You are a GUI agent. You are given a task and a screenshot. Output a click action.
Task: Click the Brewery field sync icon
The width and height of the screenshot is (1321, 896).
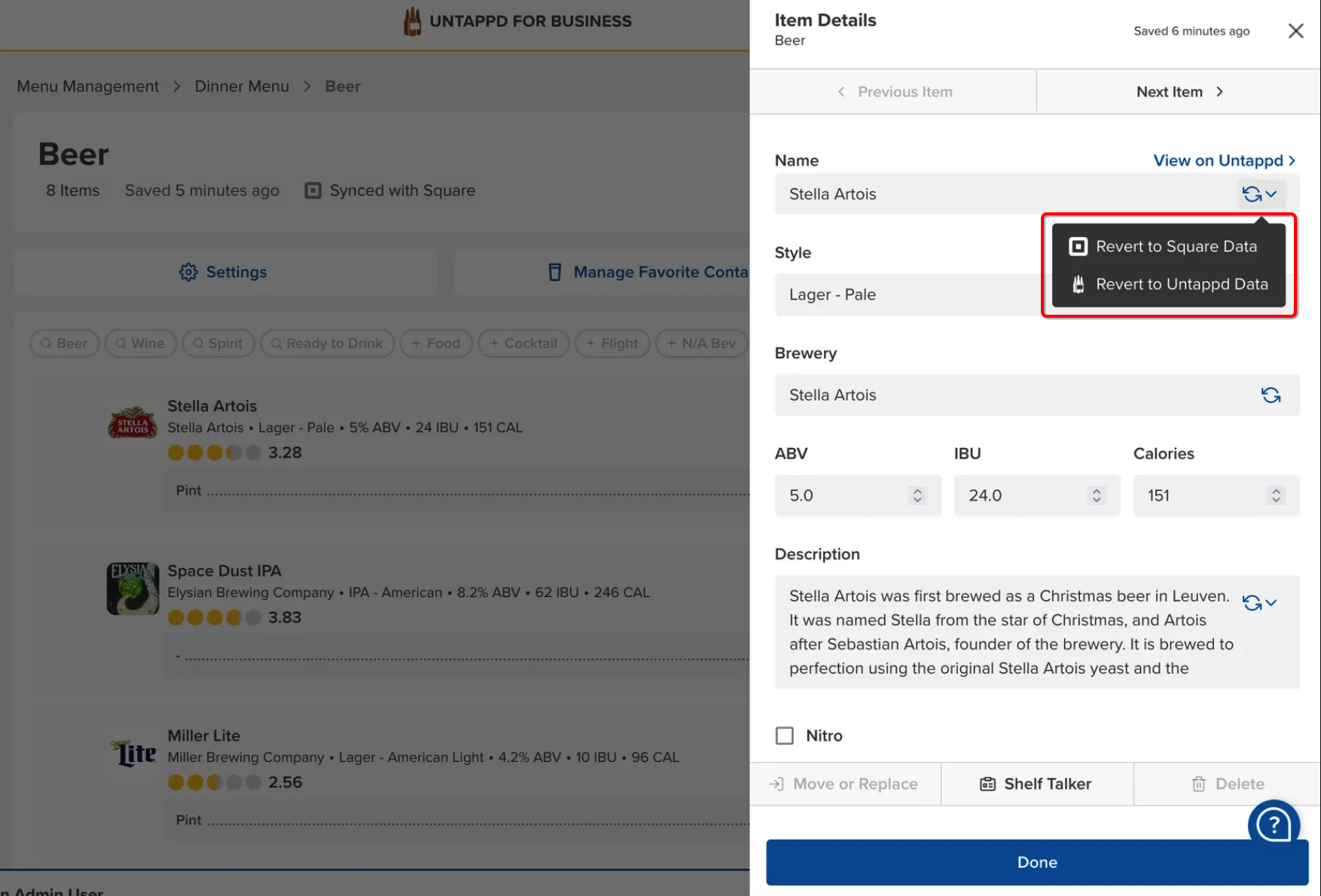click(1271, 395)
